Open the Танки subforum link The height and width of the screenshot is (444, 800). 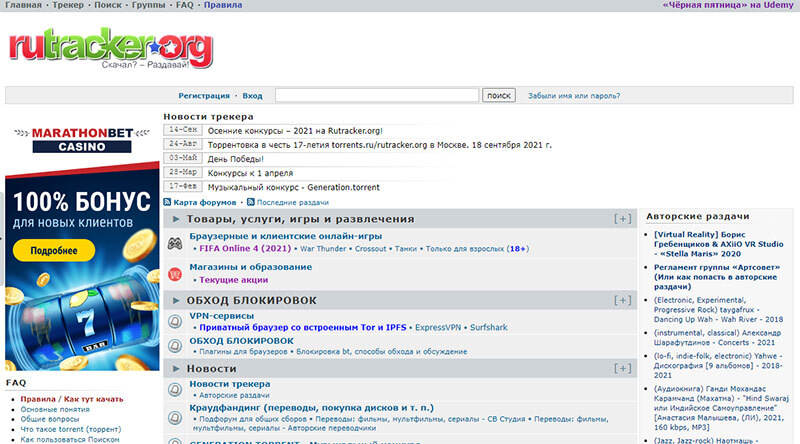tap(406, 249)
